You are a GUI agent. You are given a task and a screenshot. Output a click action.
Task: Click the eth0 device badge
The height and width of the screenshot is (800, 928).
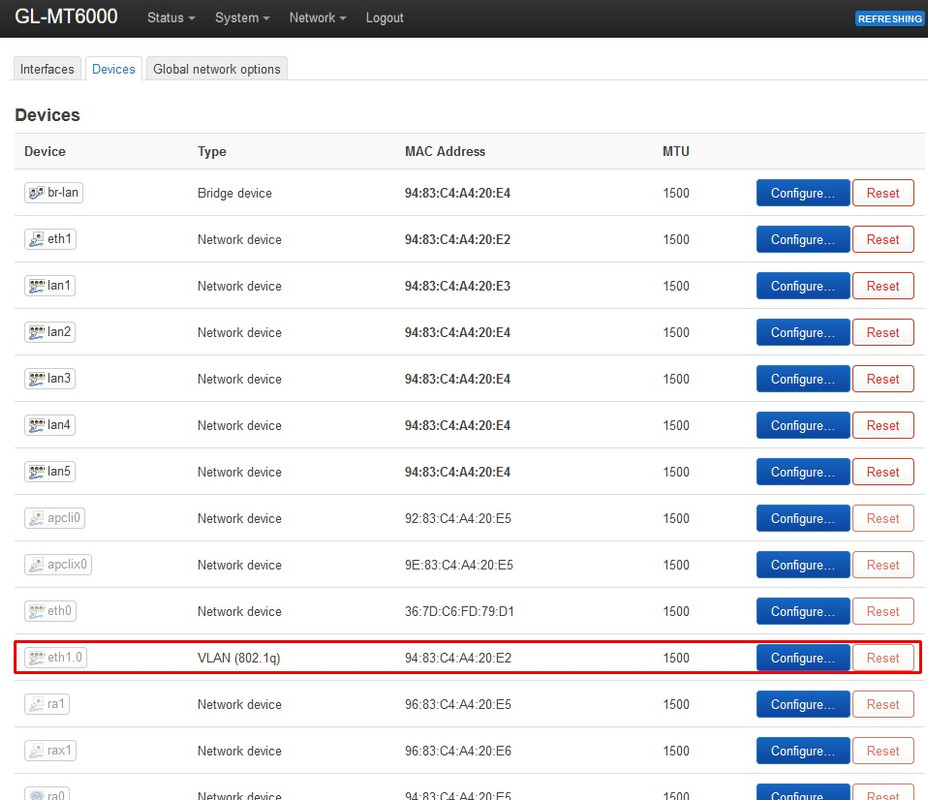pos(50,611)
